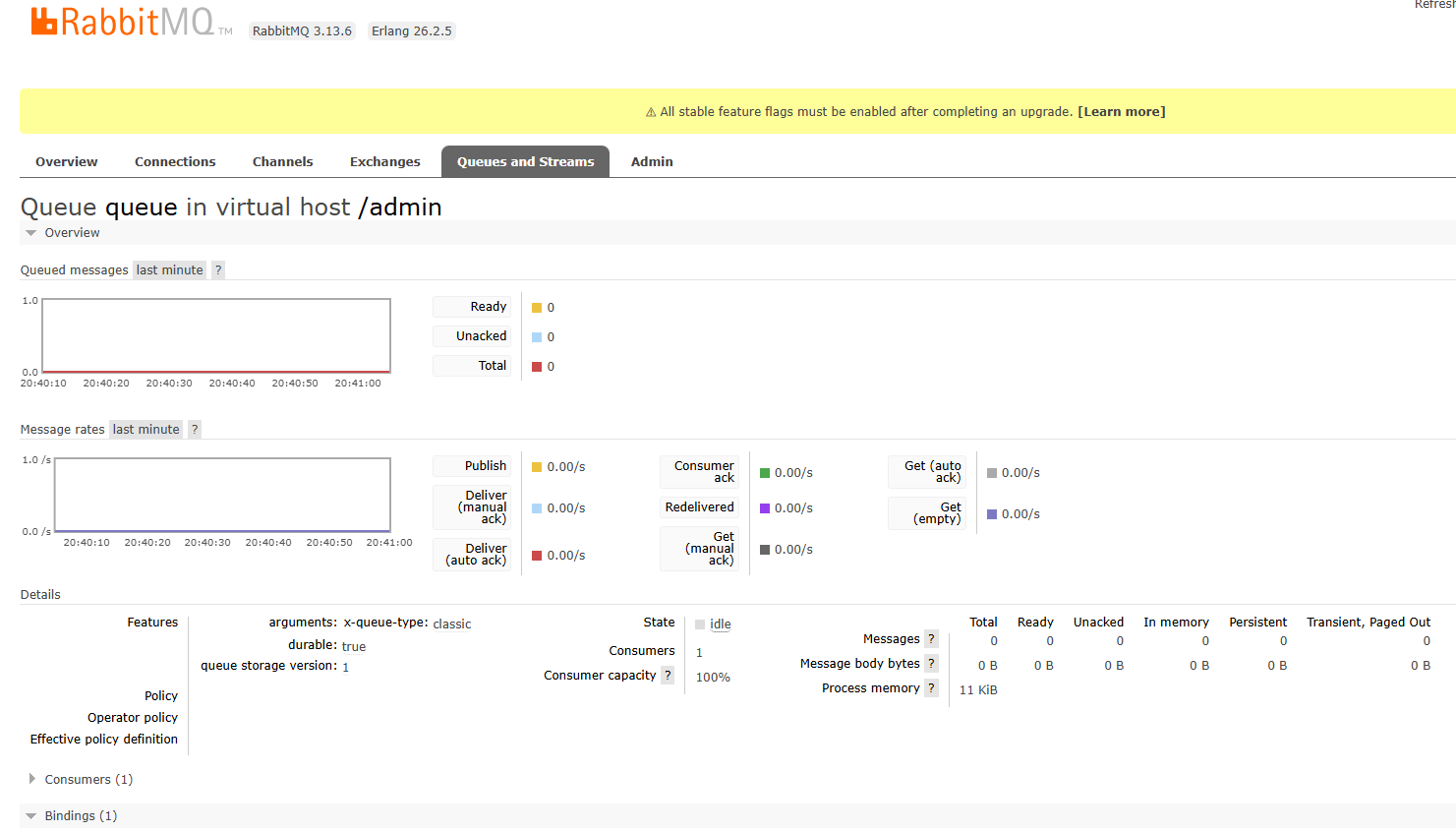Click the yellow Ready color swatch
Screen dimensions: 1456x832
tap(537, 308)
